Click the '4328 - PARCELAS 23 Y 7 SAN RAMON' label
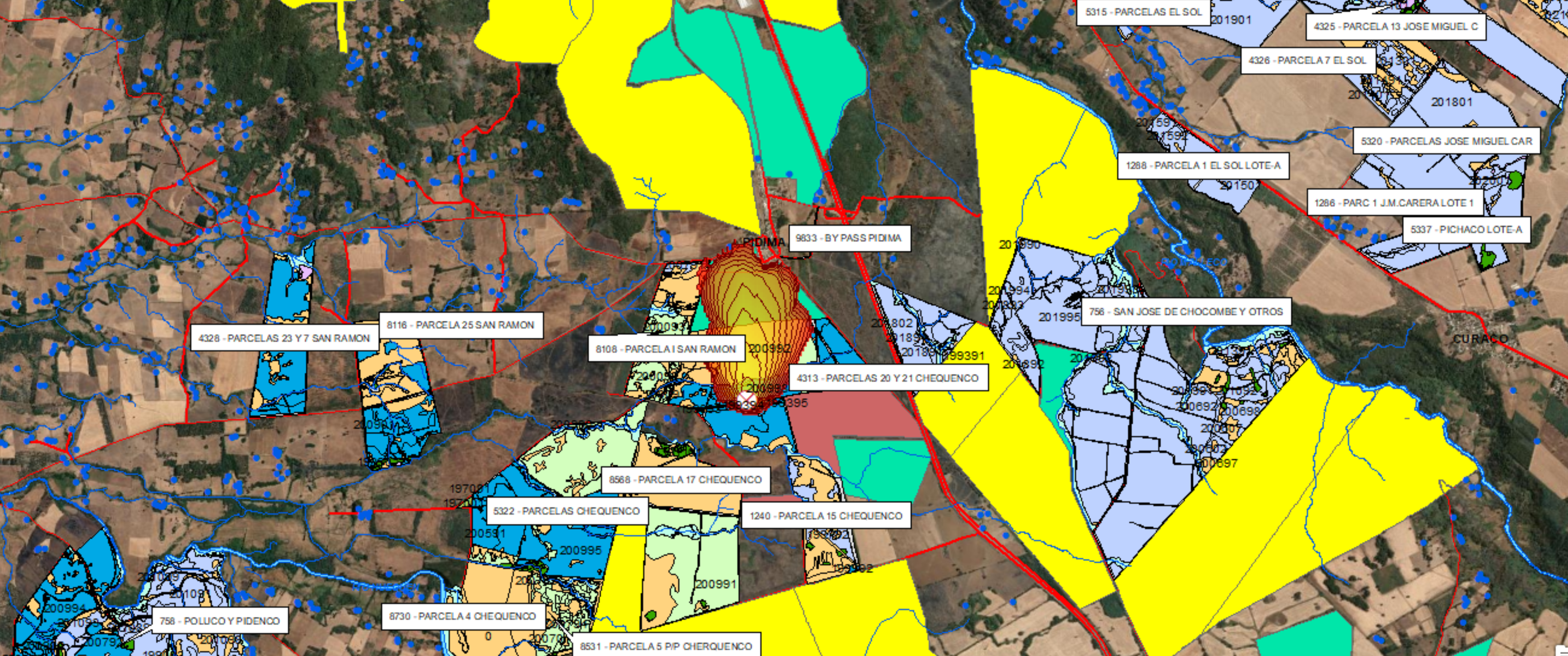This screenshot has height=656, width=1568. point(284,338)
